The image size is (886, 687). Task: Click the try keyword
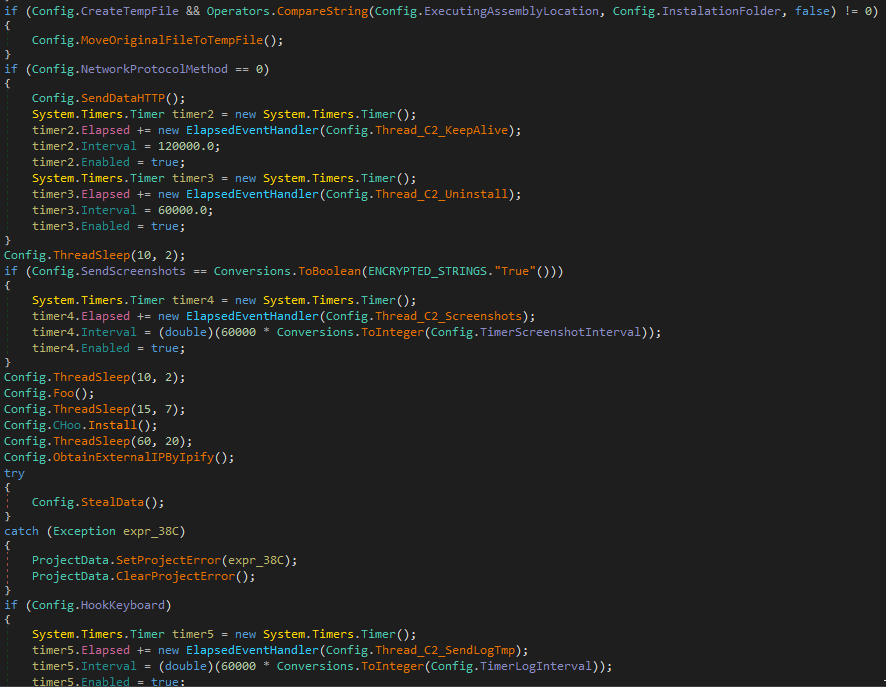(x=14, y=473)
